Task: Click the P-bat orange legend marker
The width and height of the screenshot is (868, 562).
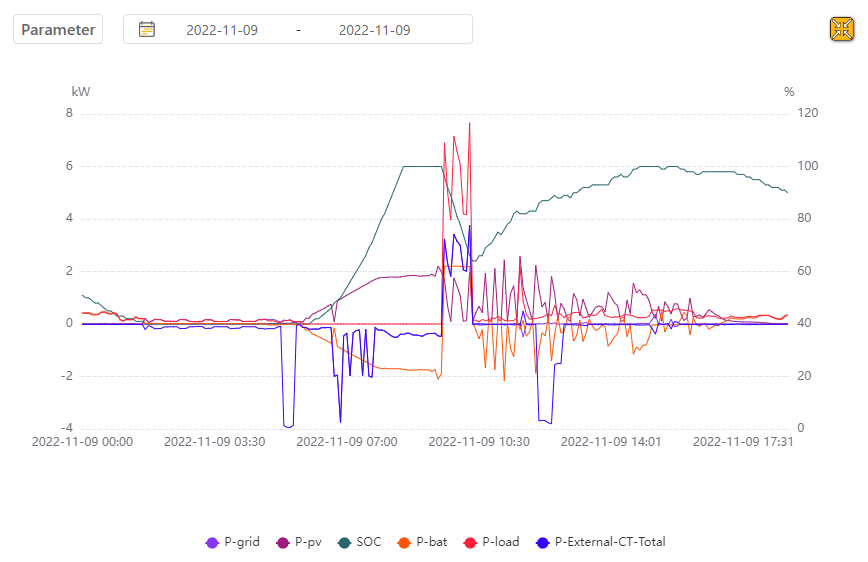Action: [404, 543]
